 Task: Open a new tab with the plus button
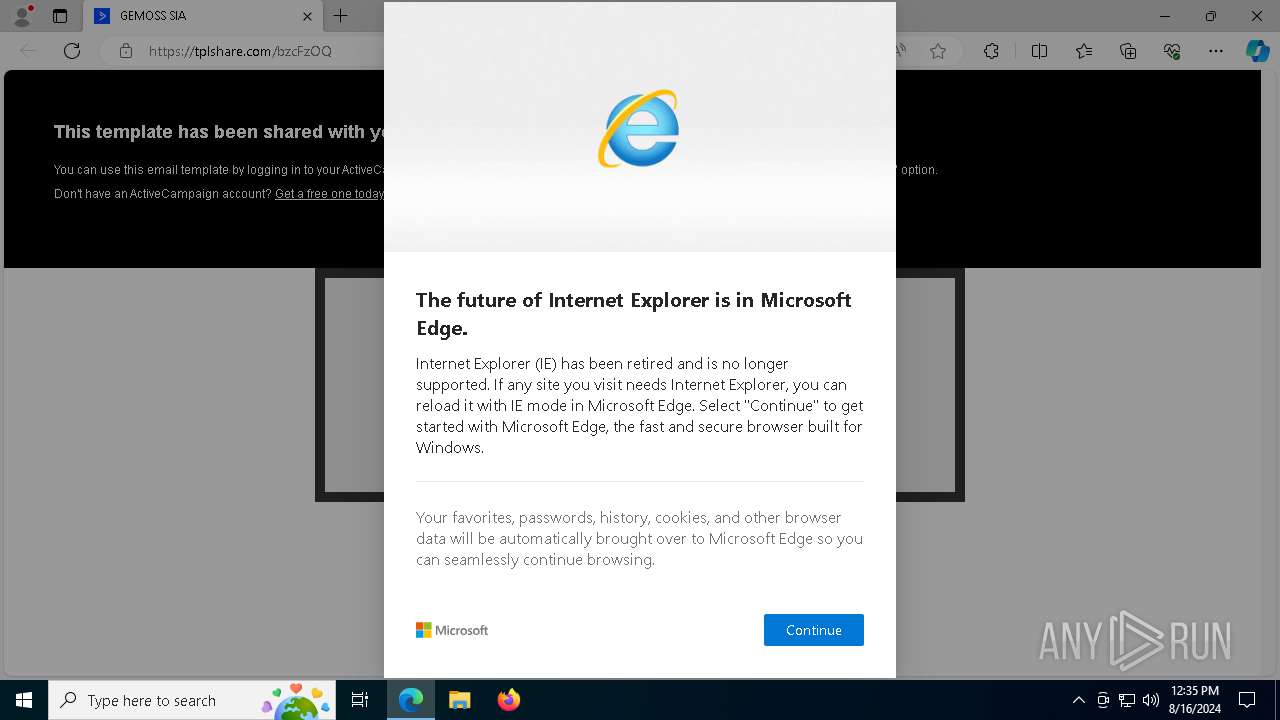click(340, 16)
